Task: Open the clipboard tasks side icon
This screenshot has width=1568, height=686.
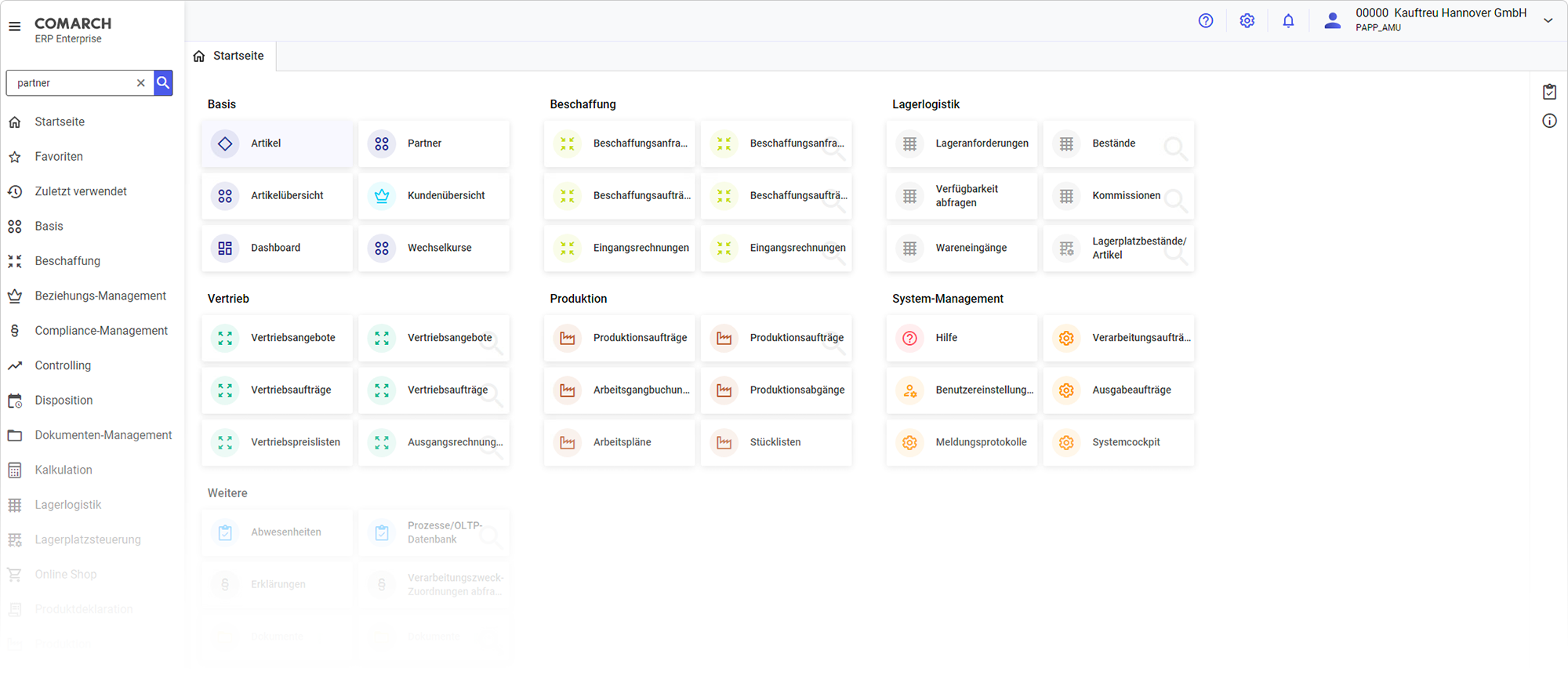Action: coord(1549,92)
